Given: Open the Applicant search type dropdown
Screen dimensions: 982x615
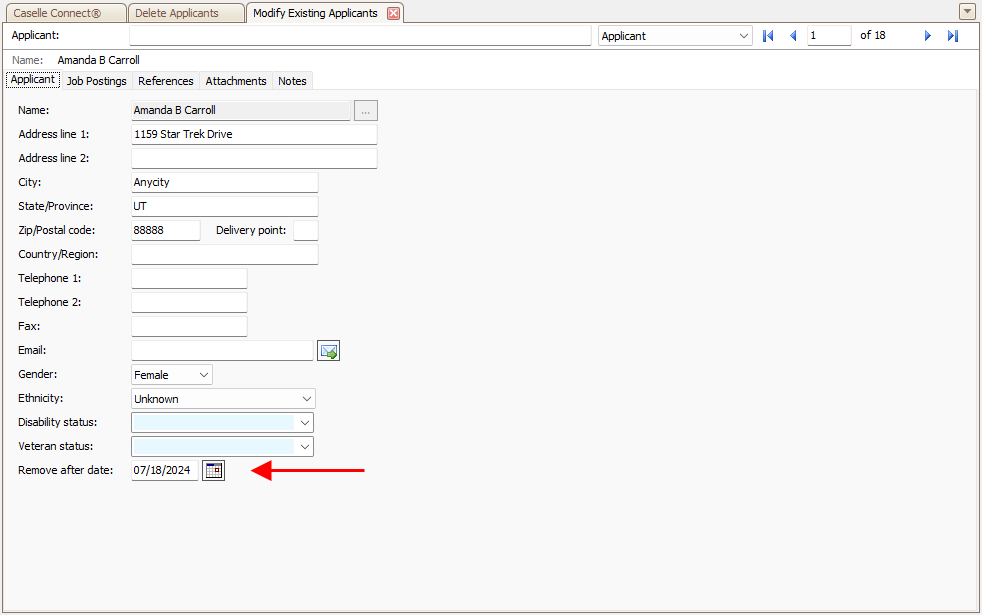Looking at the screenshot, I should coord(743,36).
